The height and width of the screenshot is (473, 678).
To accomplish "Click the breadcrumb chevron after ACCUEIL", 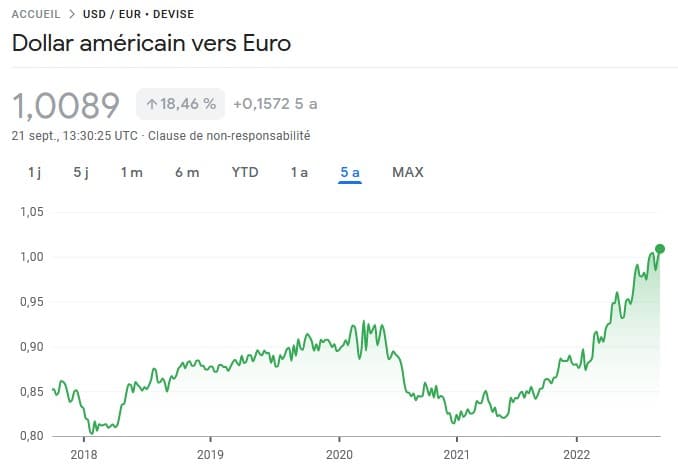I will point(72,14).
